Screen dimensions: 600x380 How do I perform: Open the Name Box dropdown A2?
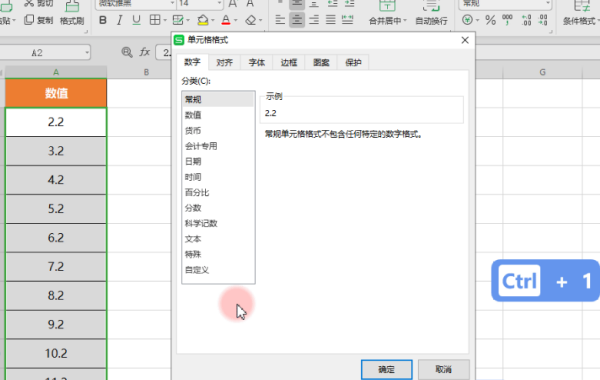coord(87,52)
